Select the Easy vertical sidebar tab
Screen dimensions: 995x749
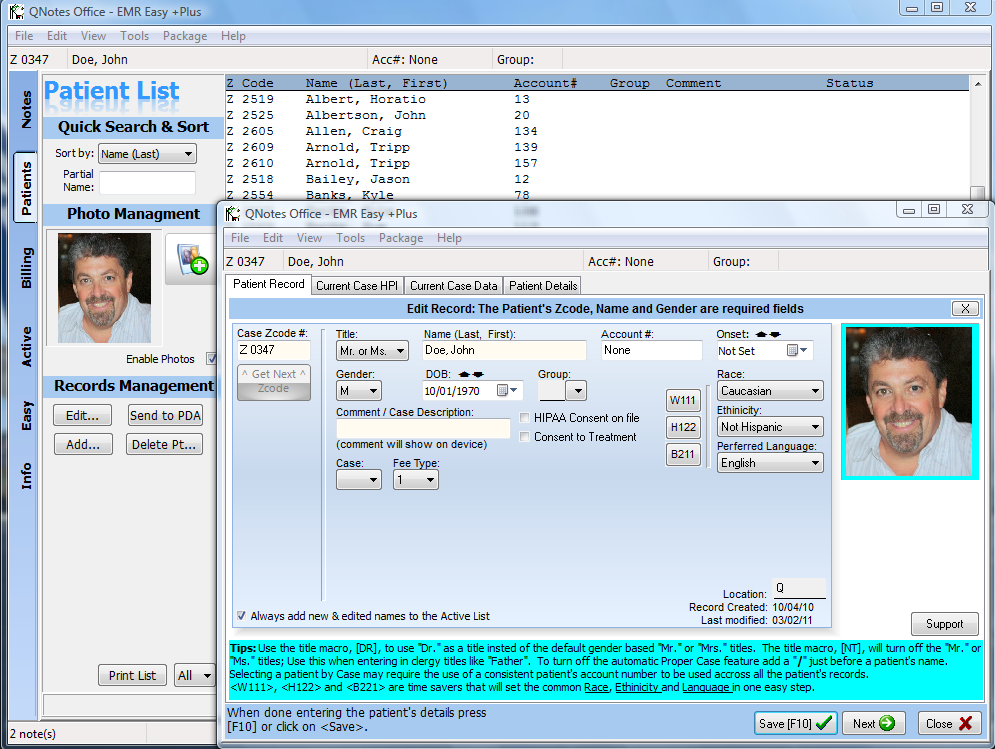coord(26,415)
